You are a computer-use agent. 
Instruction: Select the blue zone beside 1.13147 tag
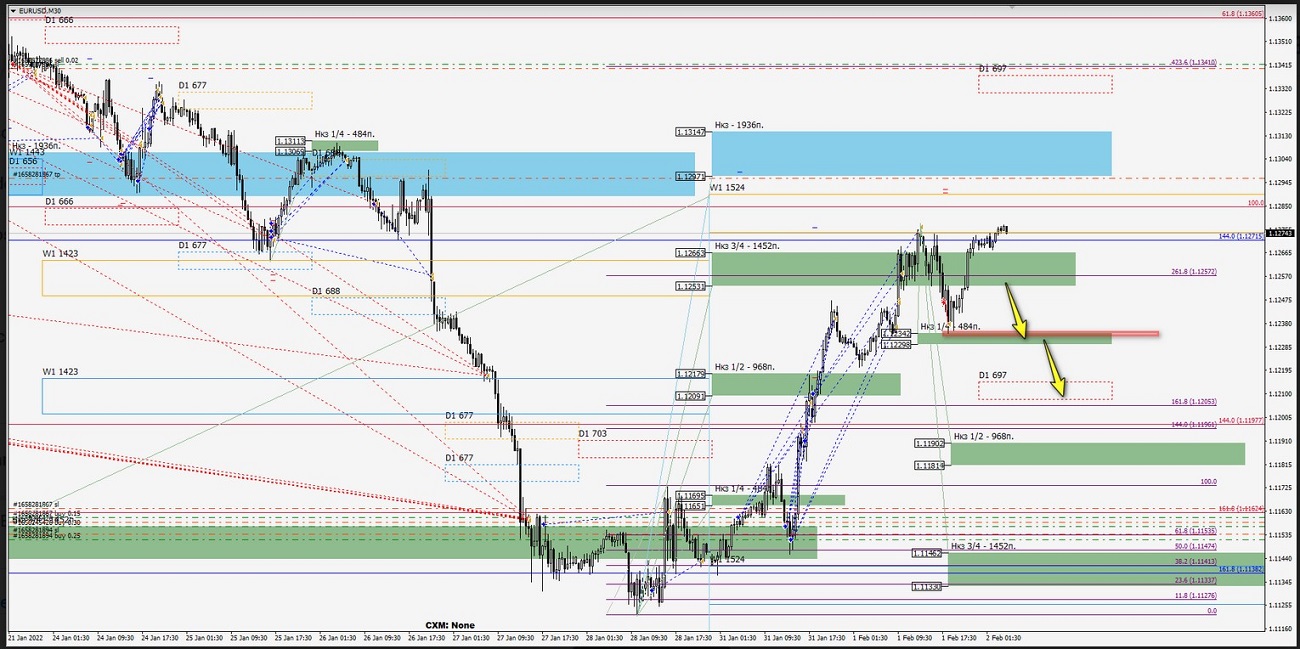[x=911, y=153]
